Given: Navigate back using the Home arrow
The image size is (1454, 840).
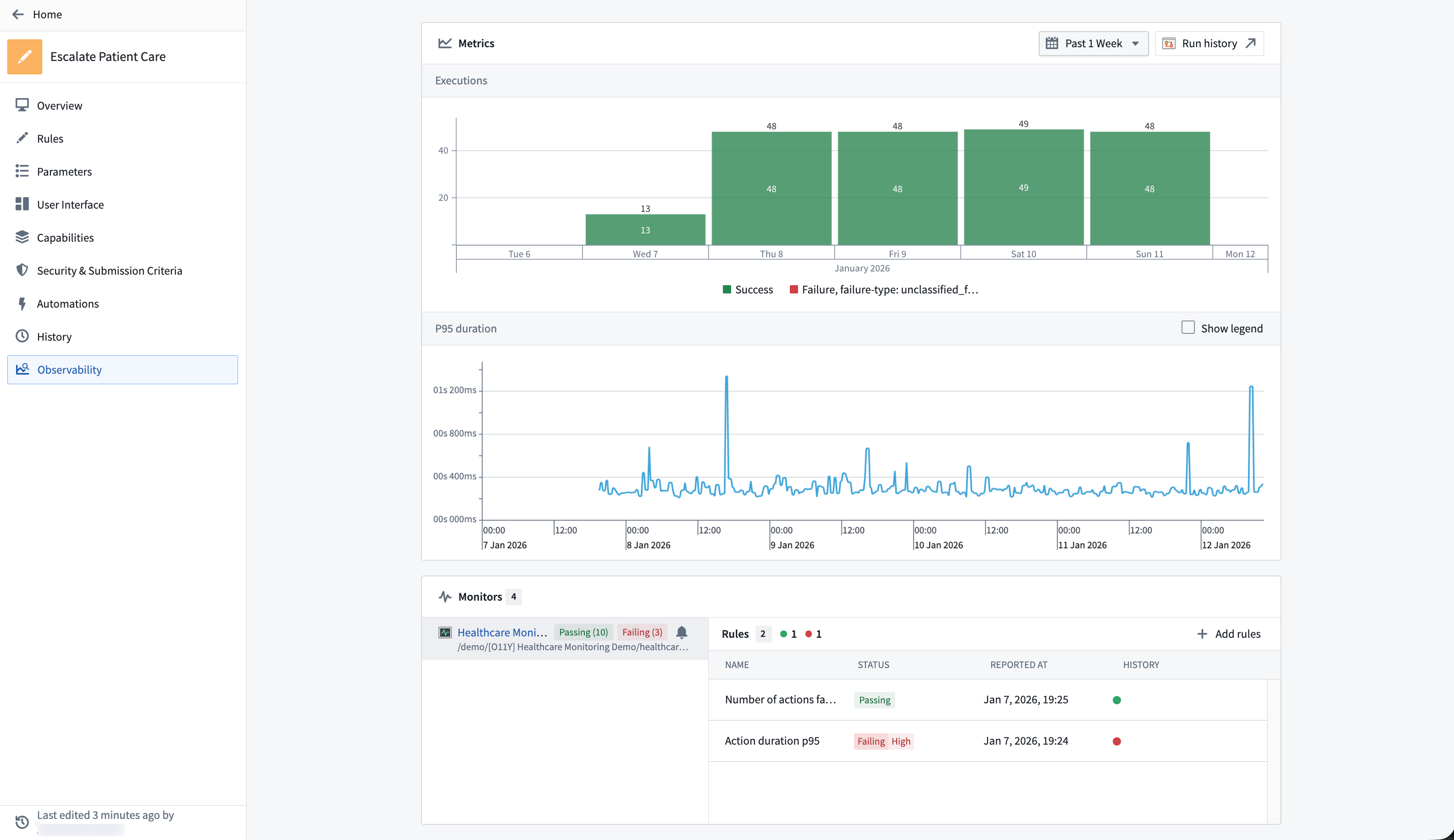Looking at the screenshot, I should [x=17, y=14].
